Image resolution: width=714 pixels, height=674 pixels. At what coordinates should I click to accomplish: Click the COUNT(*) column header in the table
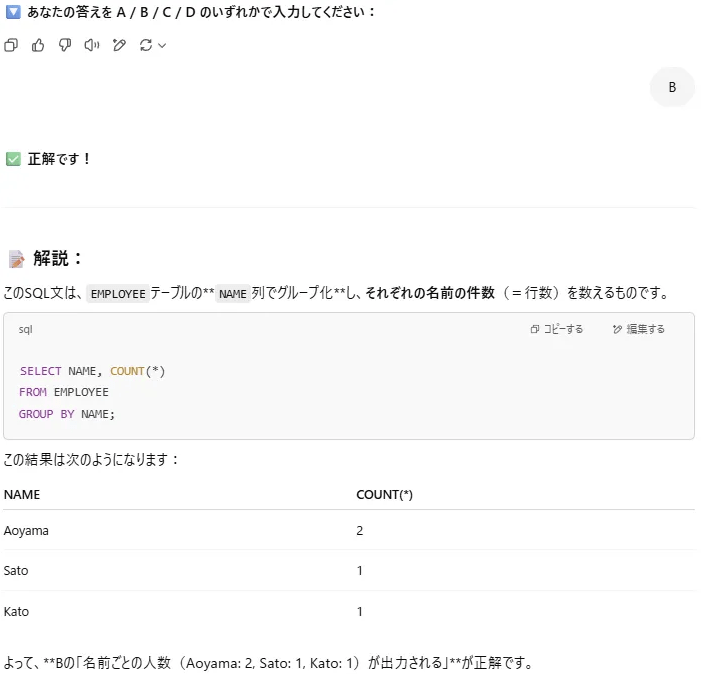point(384,494)
